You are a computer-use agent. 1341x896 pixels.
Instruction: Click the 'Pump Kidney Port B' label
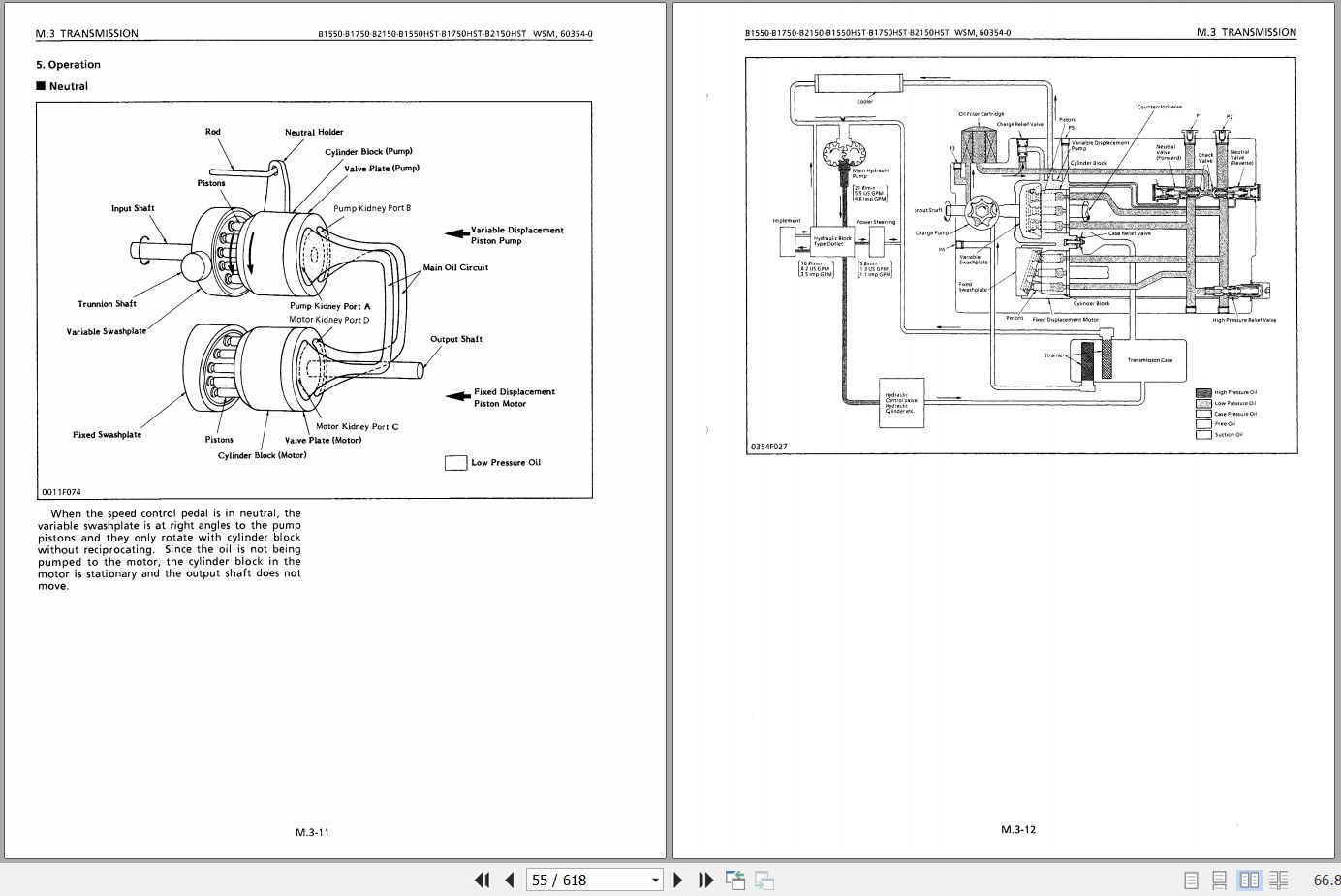[372, 208]
